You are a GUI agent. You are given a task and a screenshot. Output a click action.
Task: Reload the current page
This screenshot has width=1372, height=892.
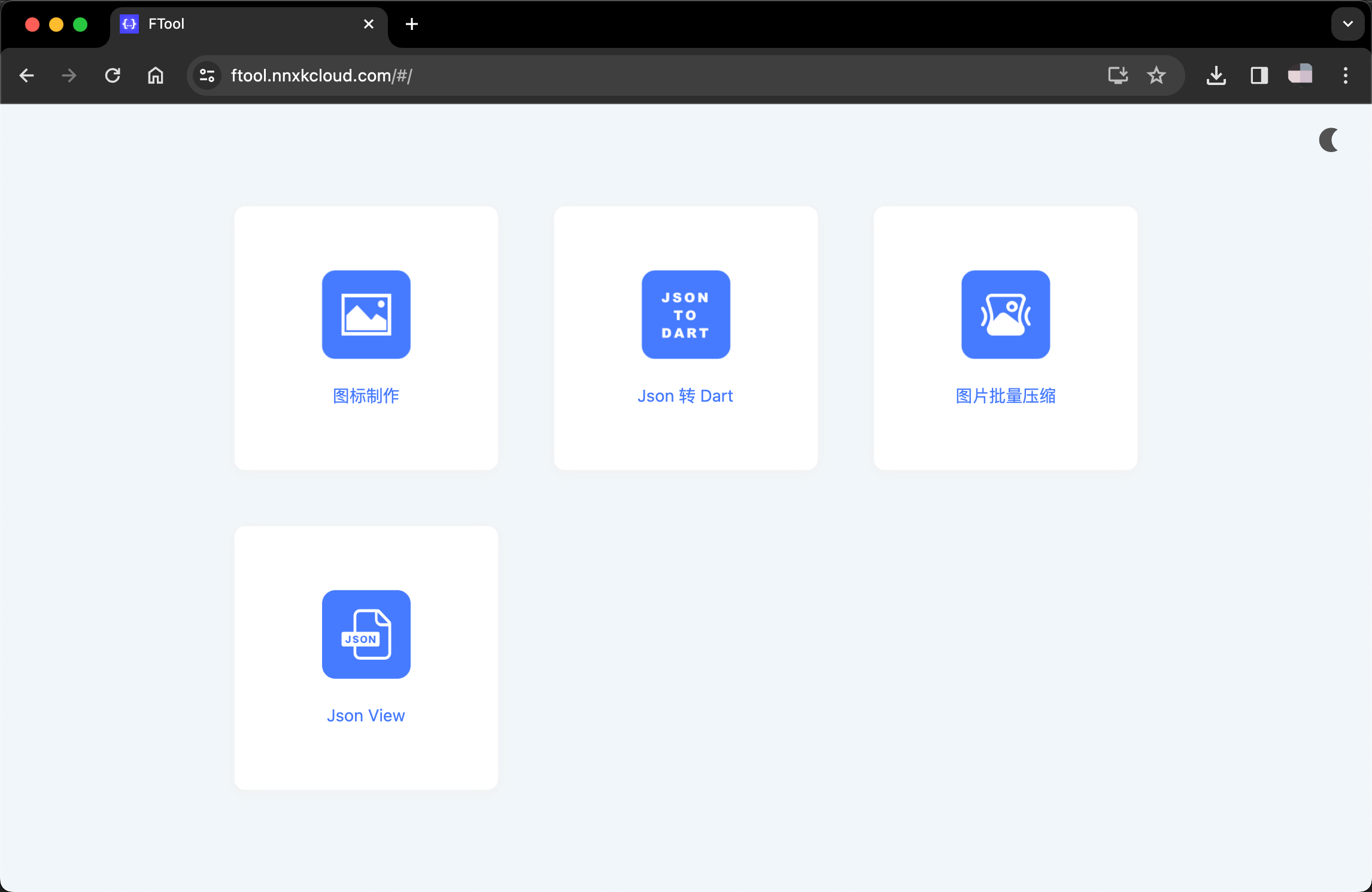click(112, 75)
